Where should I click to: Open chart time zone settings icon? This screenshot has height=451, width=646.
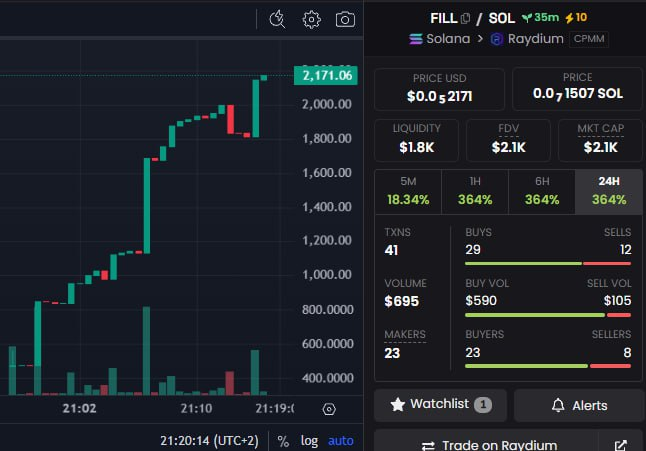point(329,409)
